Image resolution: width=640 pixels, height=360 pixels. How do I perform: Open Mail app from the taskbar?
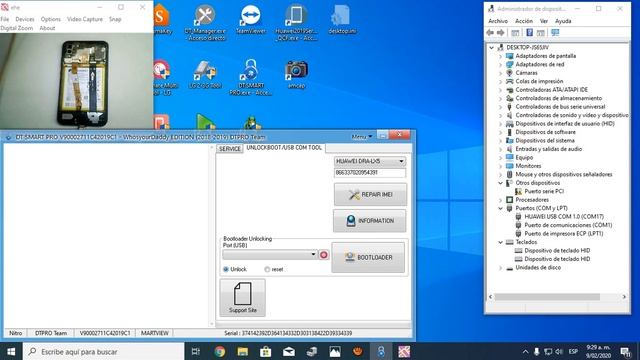pyautogui.click(x=289, y=351)
